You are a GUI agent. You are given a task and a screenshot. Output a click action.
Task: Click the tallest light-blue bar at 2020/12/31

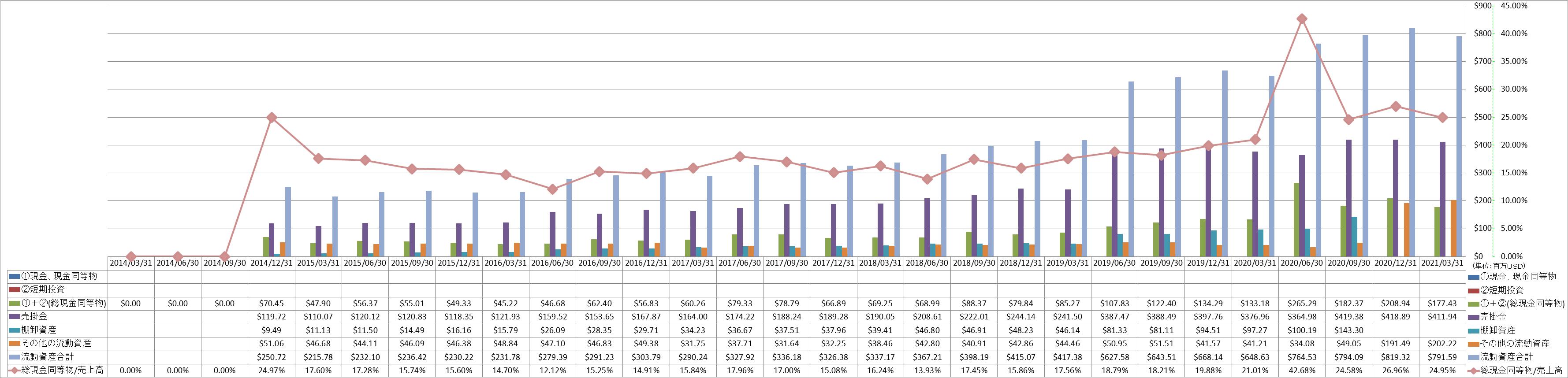point(1412,142)
